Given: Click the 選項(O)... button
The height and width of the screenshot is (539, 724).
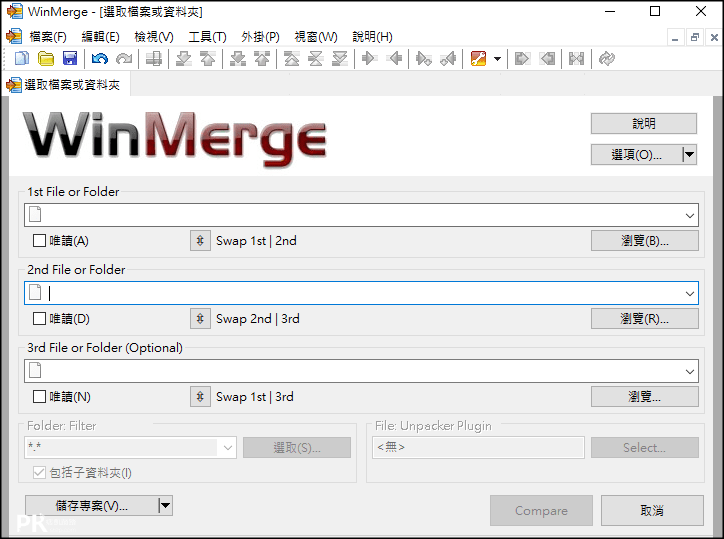Looking at the screenshot, I should click(x=636, y=155).
